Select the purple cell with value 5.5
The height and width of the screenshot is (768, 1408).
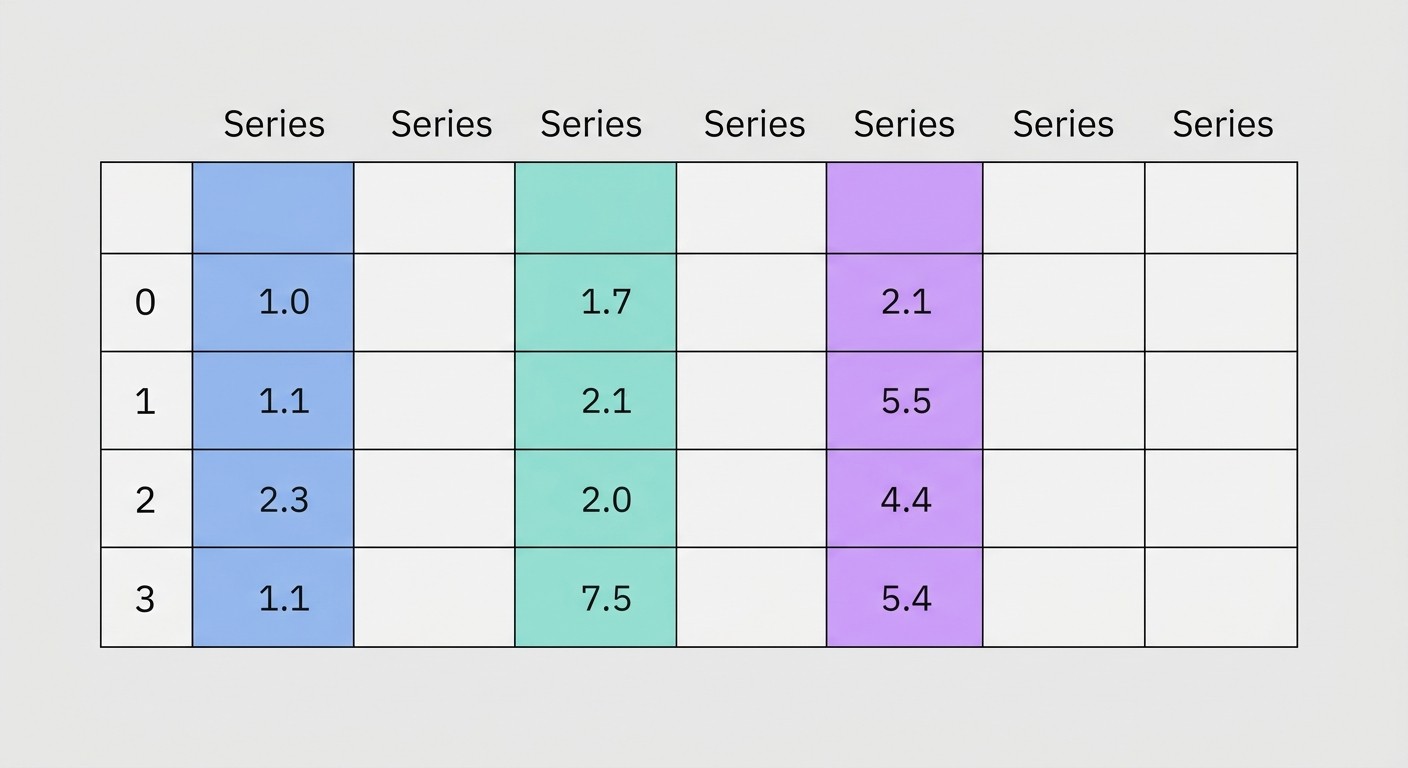pyautogui.click(x=905, y=401)
